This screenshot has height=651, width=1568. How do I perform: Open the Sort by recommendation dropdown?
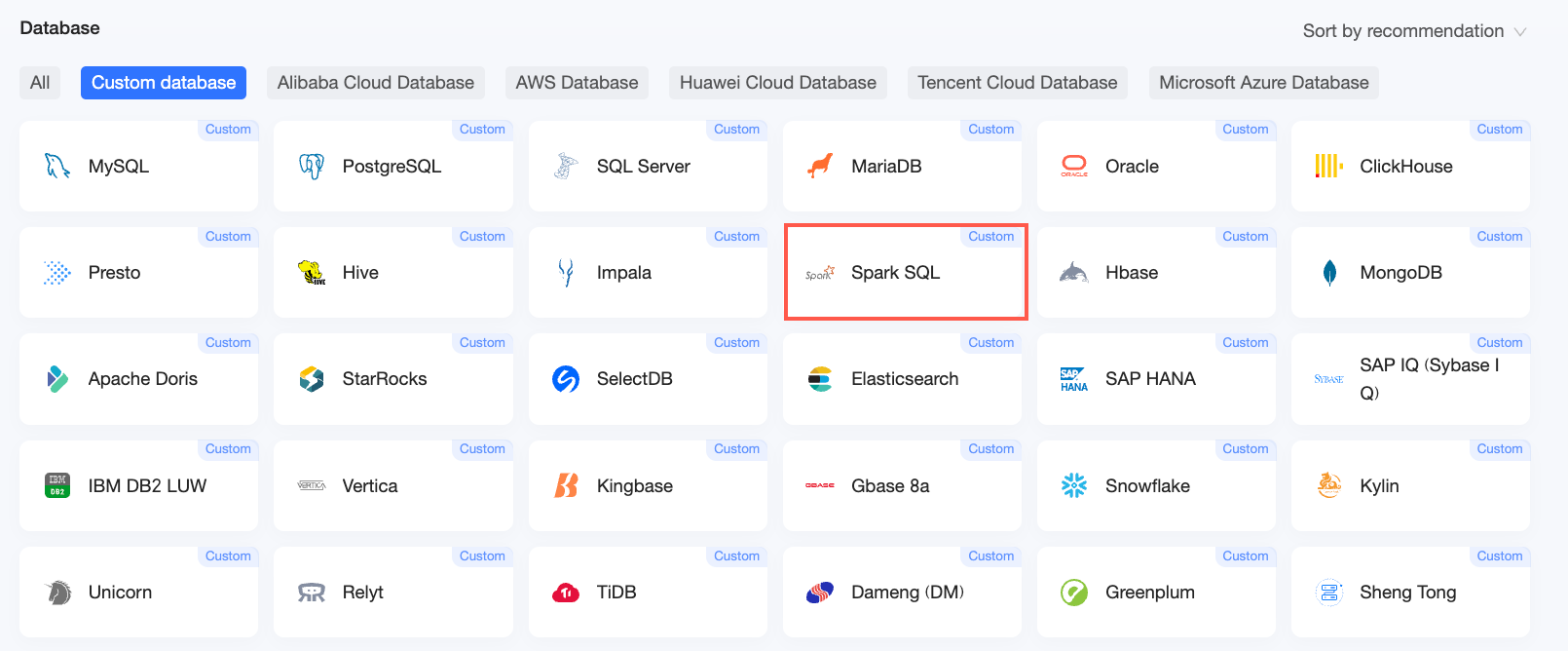coord(1414,31)
